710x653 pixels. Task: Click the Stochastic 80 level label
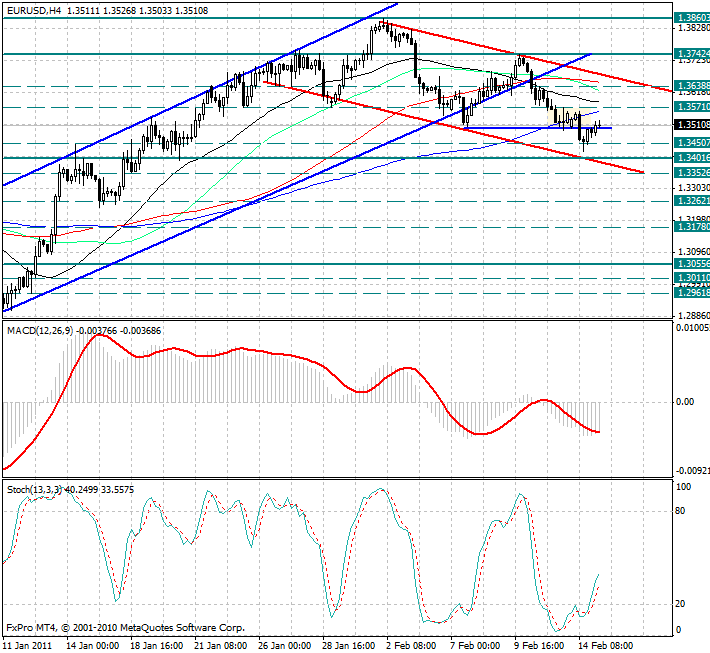680,511
